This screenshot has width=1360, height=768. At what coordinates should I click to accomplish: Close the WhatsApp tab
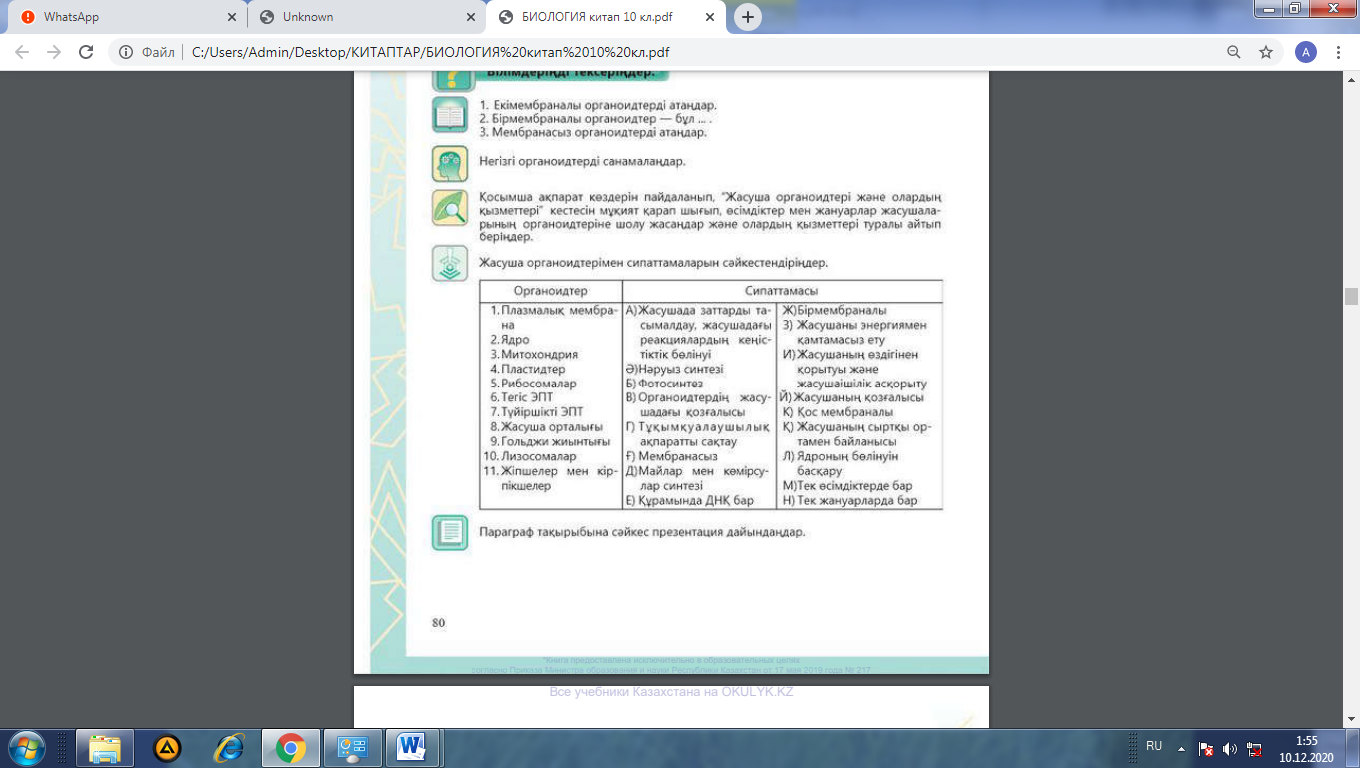coord(232,17)
